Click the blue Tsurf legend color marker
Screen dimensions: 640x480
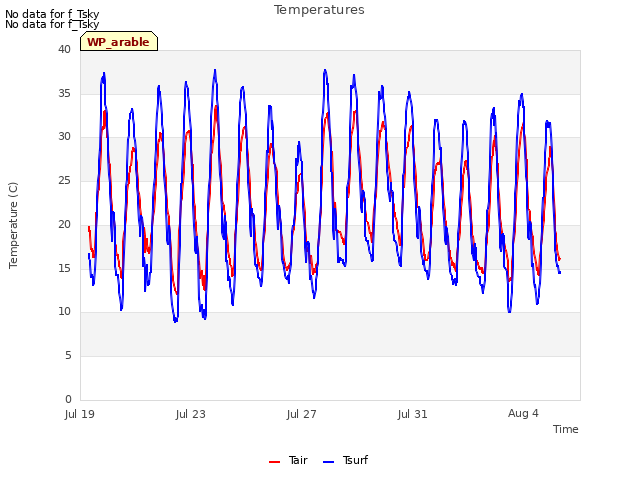pyautogui.click(x=328, y=462)
